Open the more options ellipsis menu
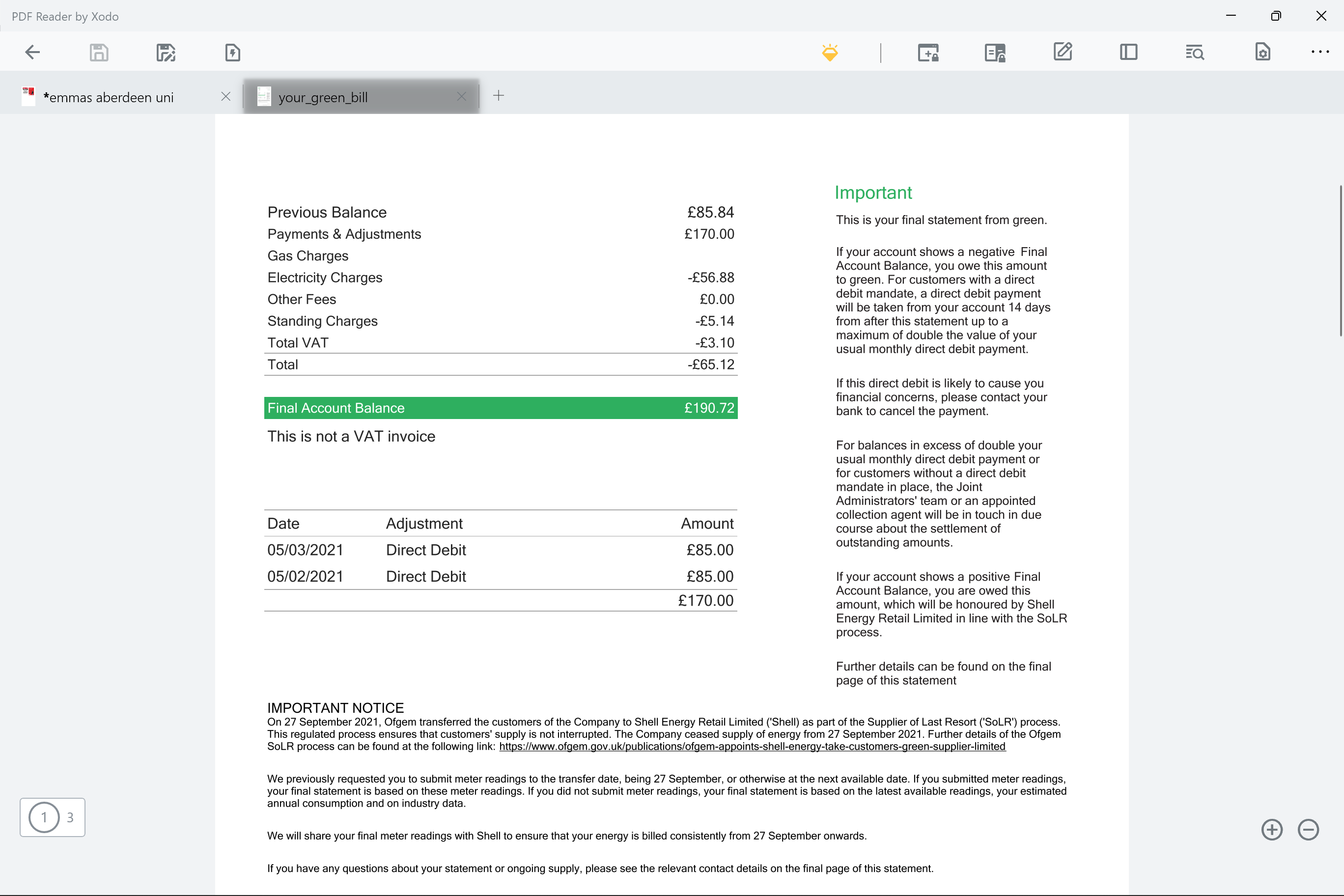This screenshot has height=896, width=1344. point(1320,52)
